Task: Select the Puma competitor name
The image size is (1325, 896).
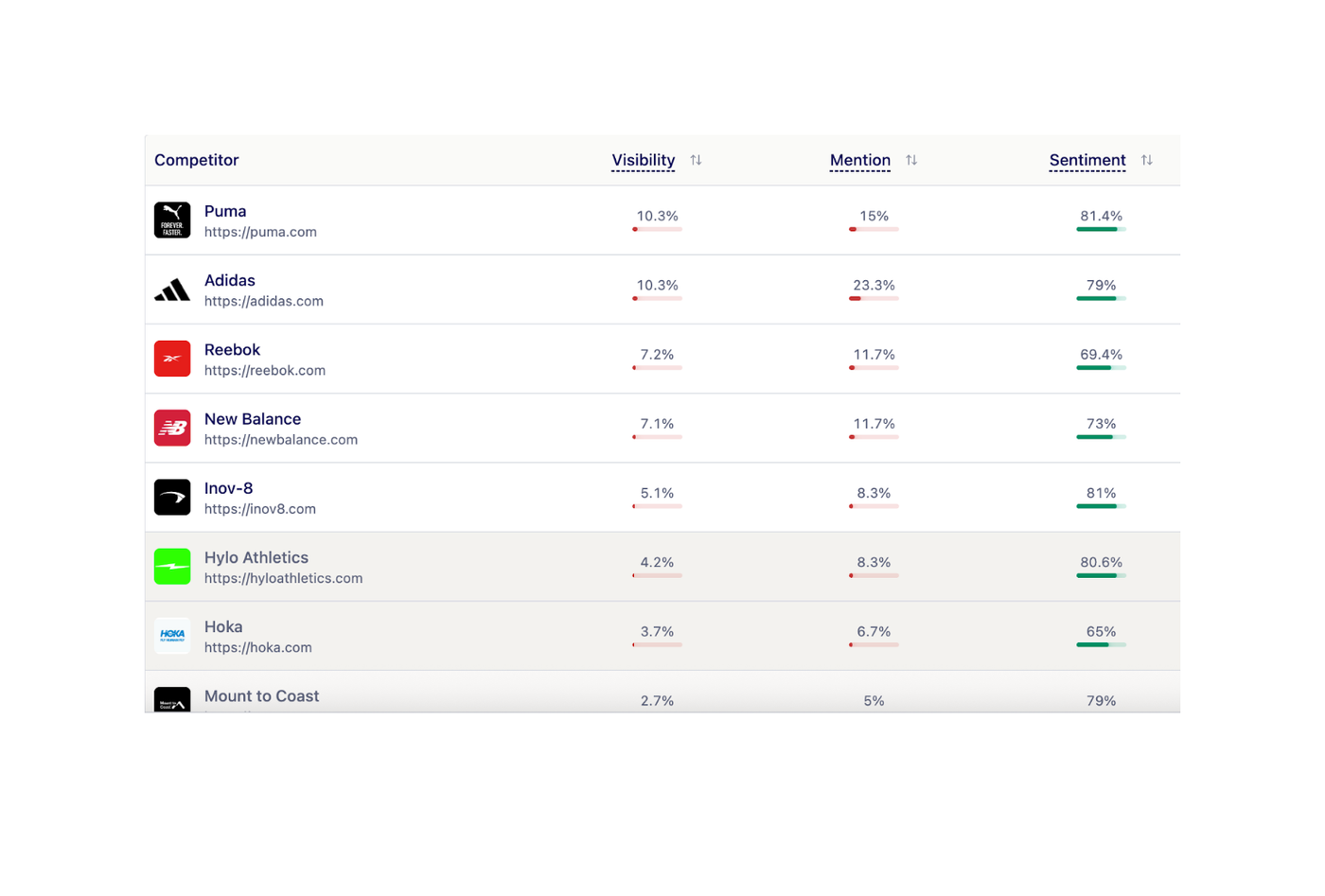Action: click(225, 211)
